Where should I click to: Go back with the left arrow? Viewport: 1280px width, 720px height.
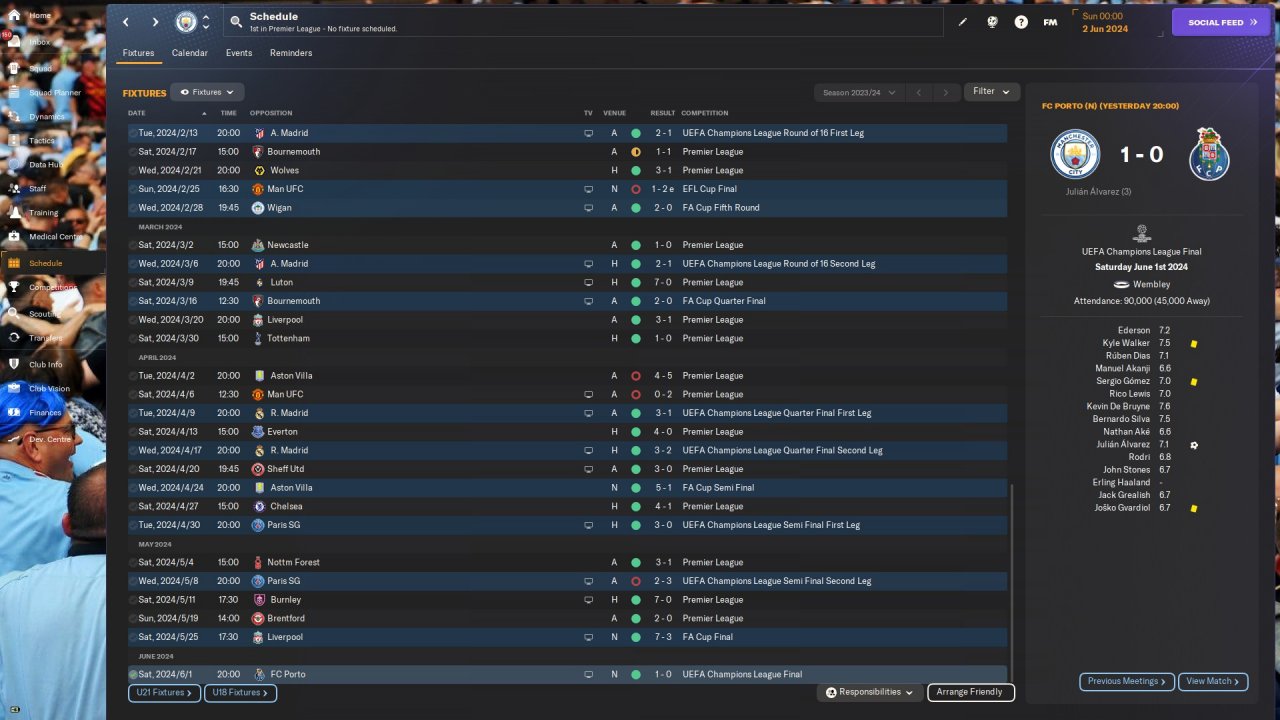pos(126,22)
